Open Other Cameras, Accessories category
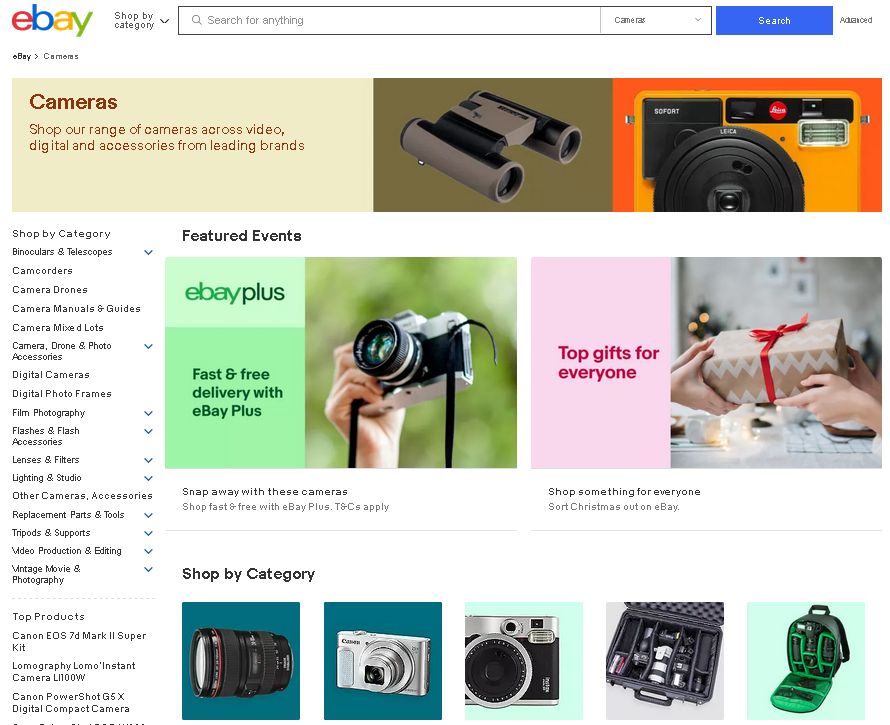The image size is (890, 725). (82, 496)
